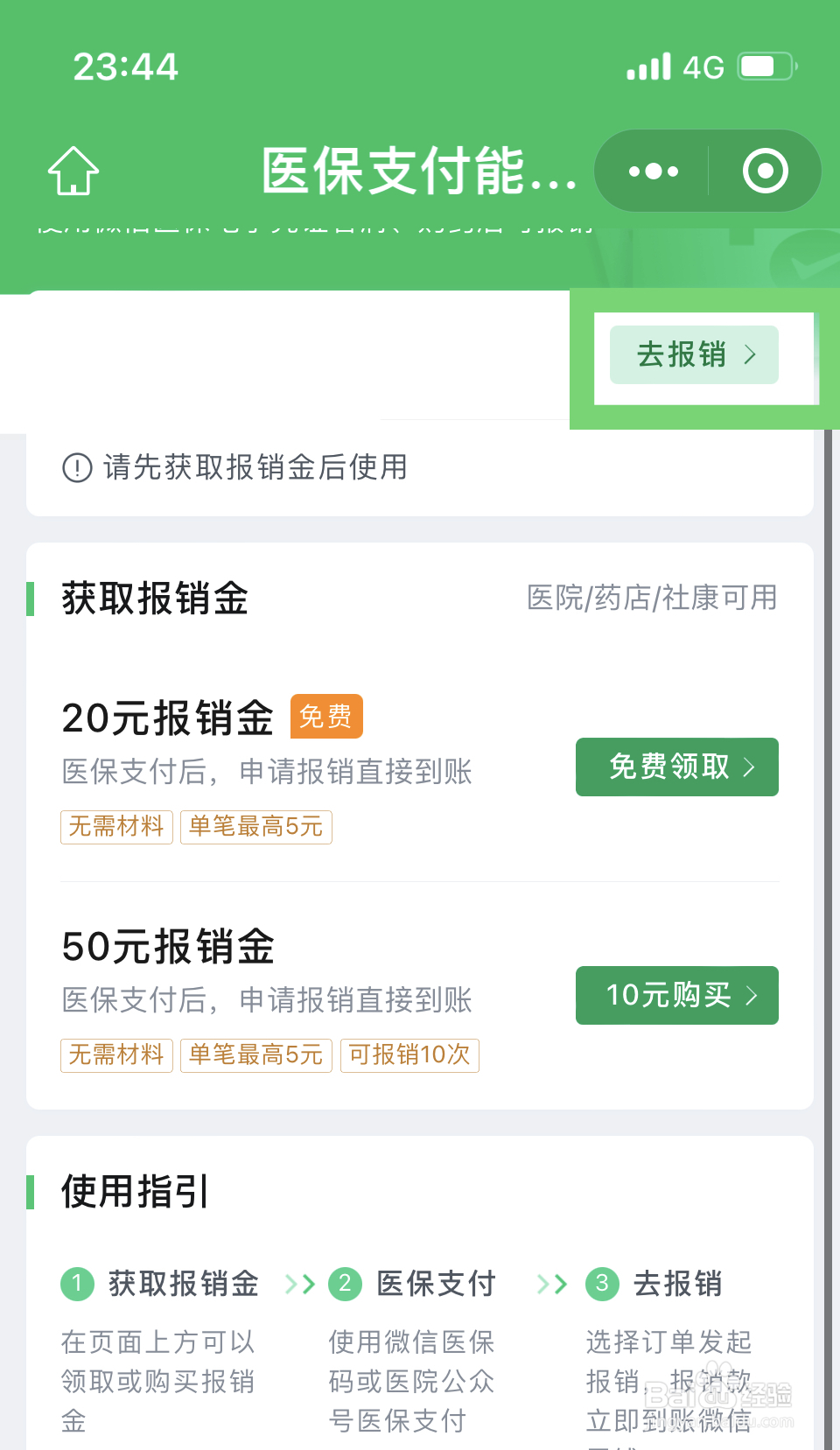
Task: Tap the cellular signal strength icon
Action: click(x=648, y=67)
